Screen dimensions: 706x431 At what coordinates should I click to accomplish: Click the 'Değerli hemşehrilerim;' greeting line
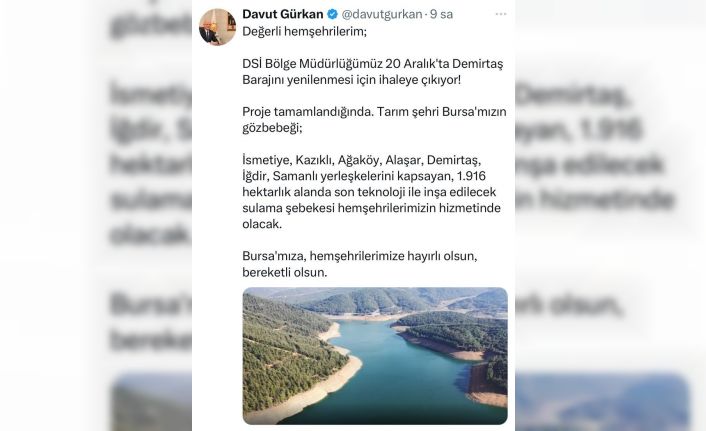305,32
